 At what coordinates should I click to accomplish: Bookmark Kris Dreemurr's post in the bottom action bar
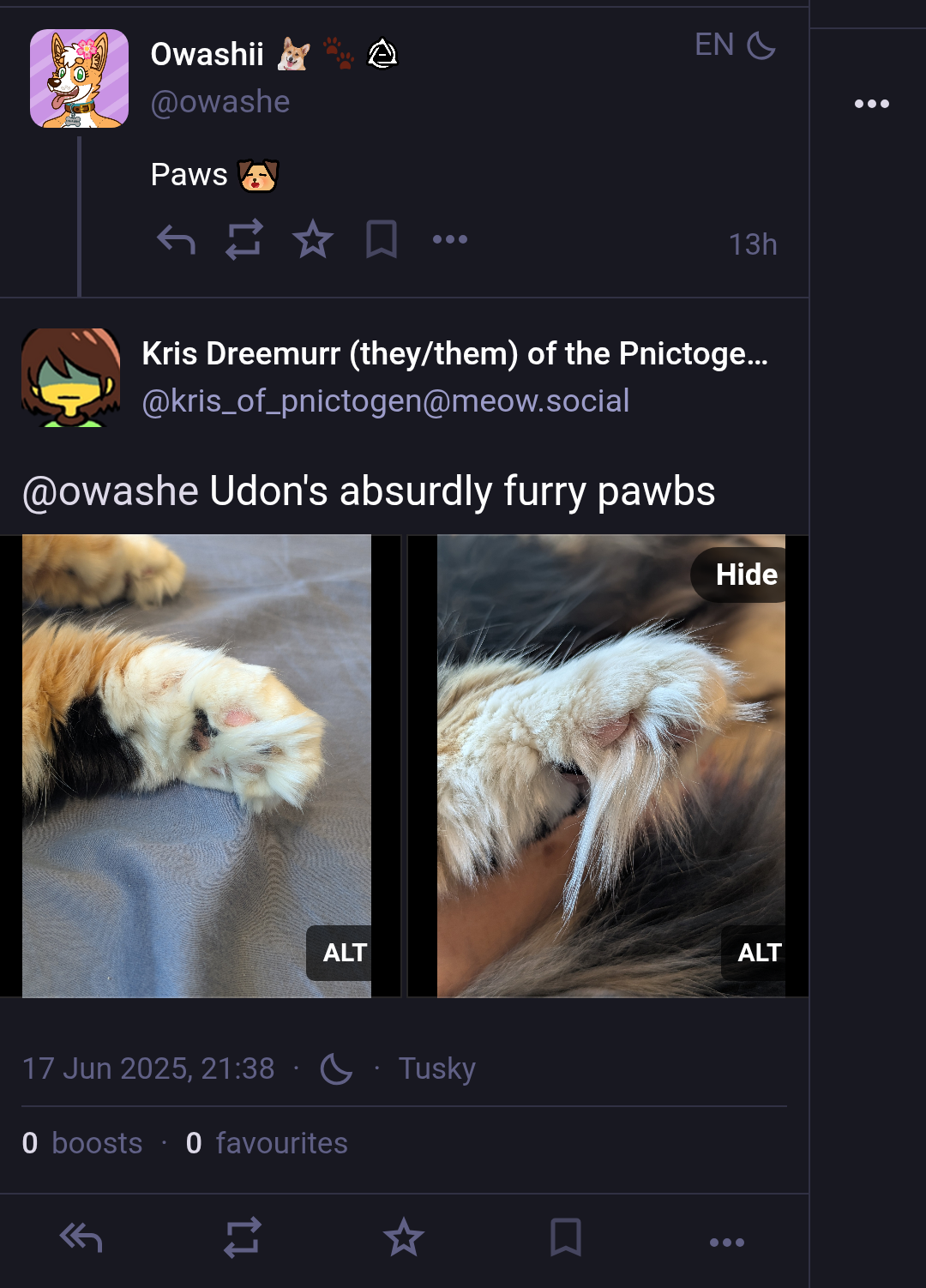point(566,1237)
